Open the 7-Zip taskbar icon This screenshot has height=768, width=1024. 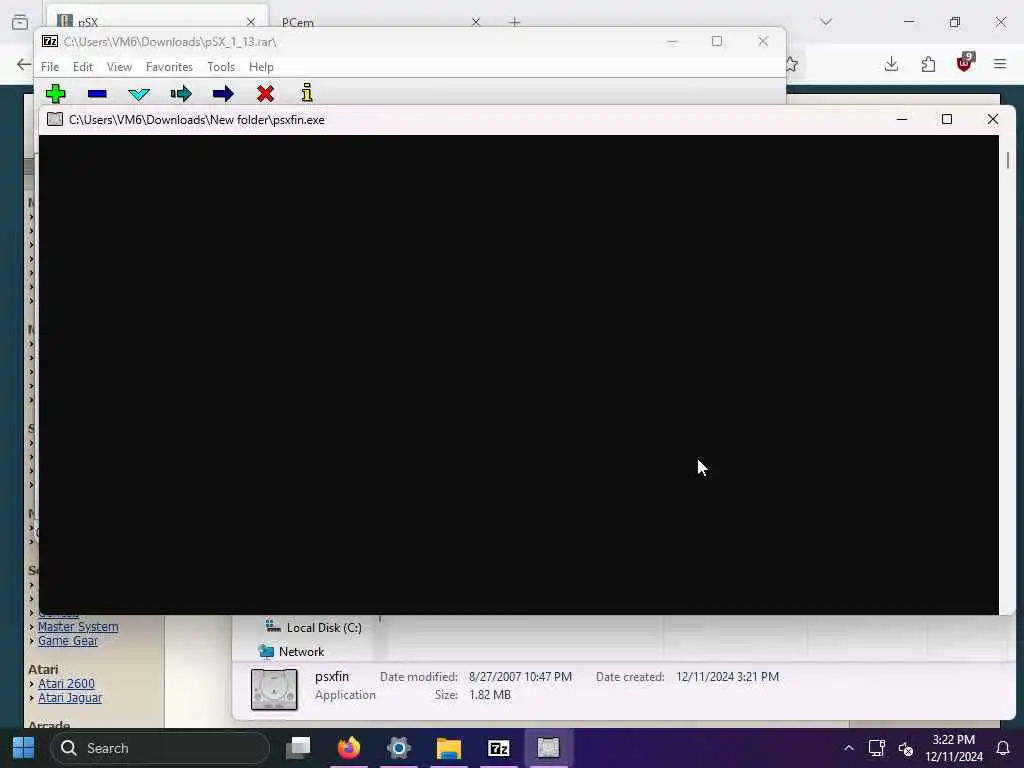coord(498,748)
